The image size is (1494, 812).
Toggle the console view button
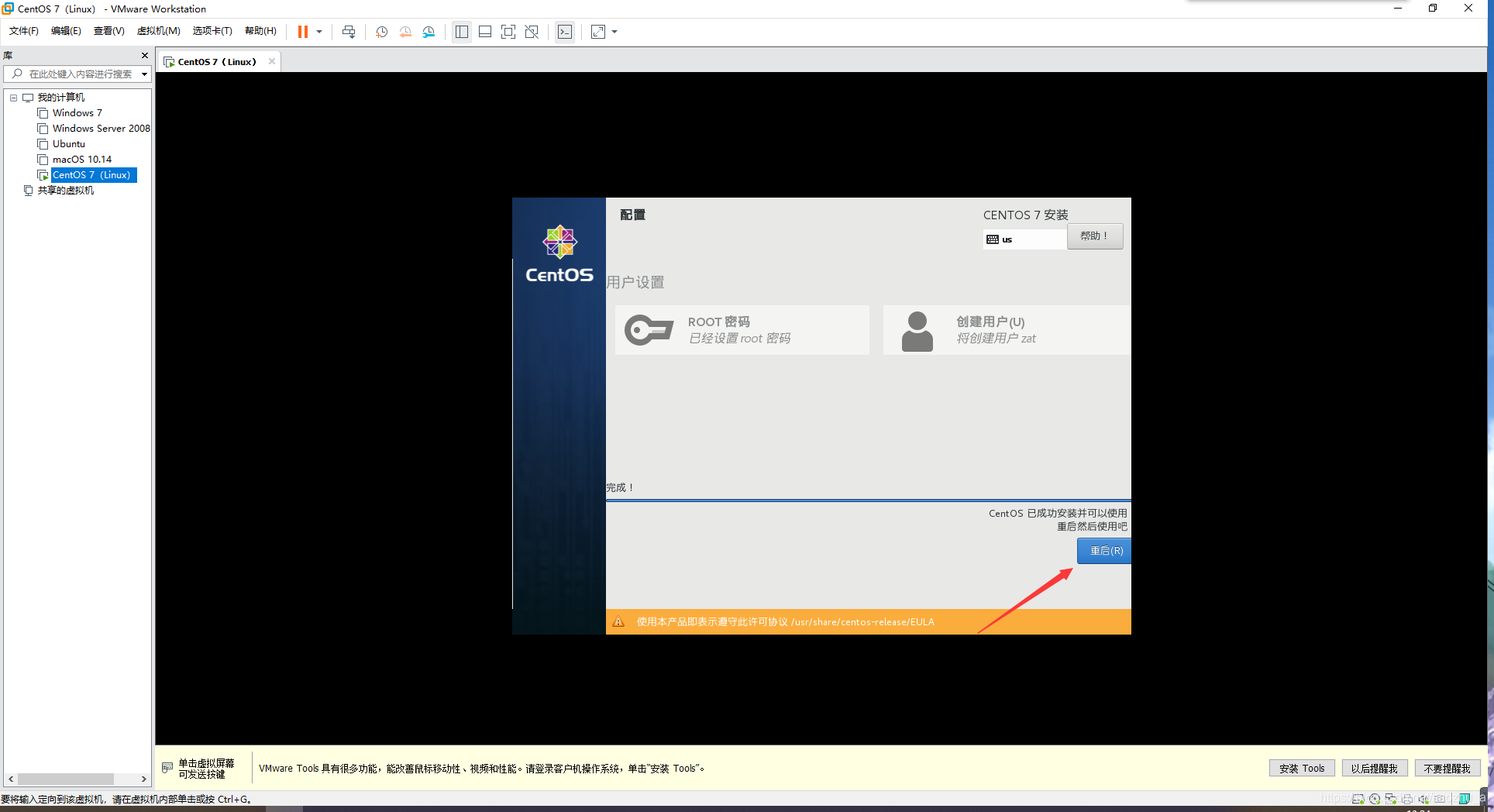pos(565,32)
